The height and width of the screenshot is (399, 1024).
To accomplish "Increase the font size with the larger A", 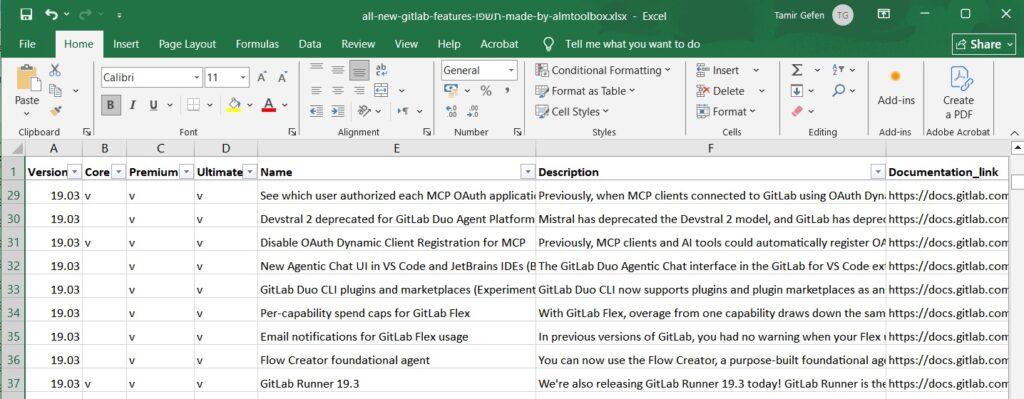I will click(x=262, y=77).
